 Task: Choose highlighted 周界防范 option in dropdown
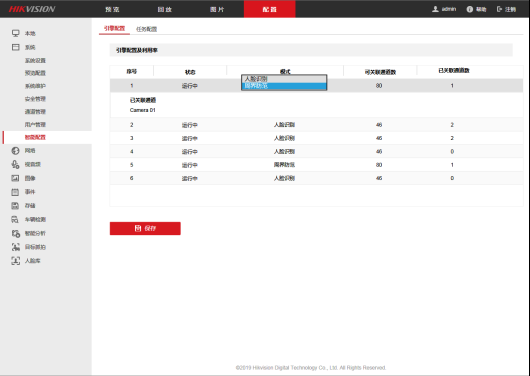[x=284, y=86]
